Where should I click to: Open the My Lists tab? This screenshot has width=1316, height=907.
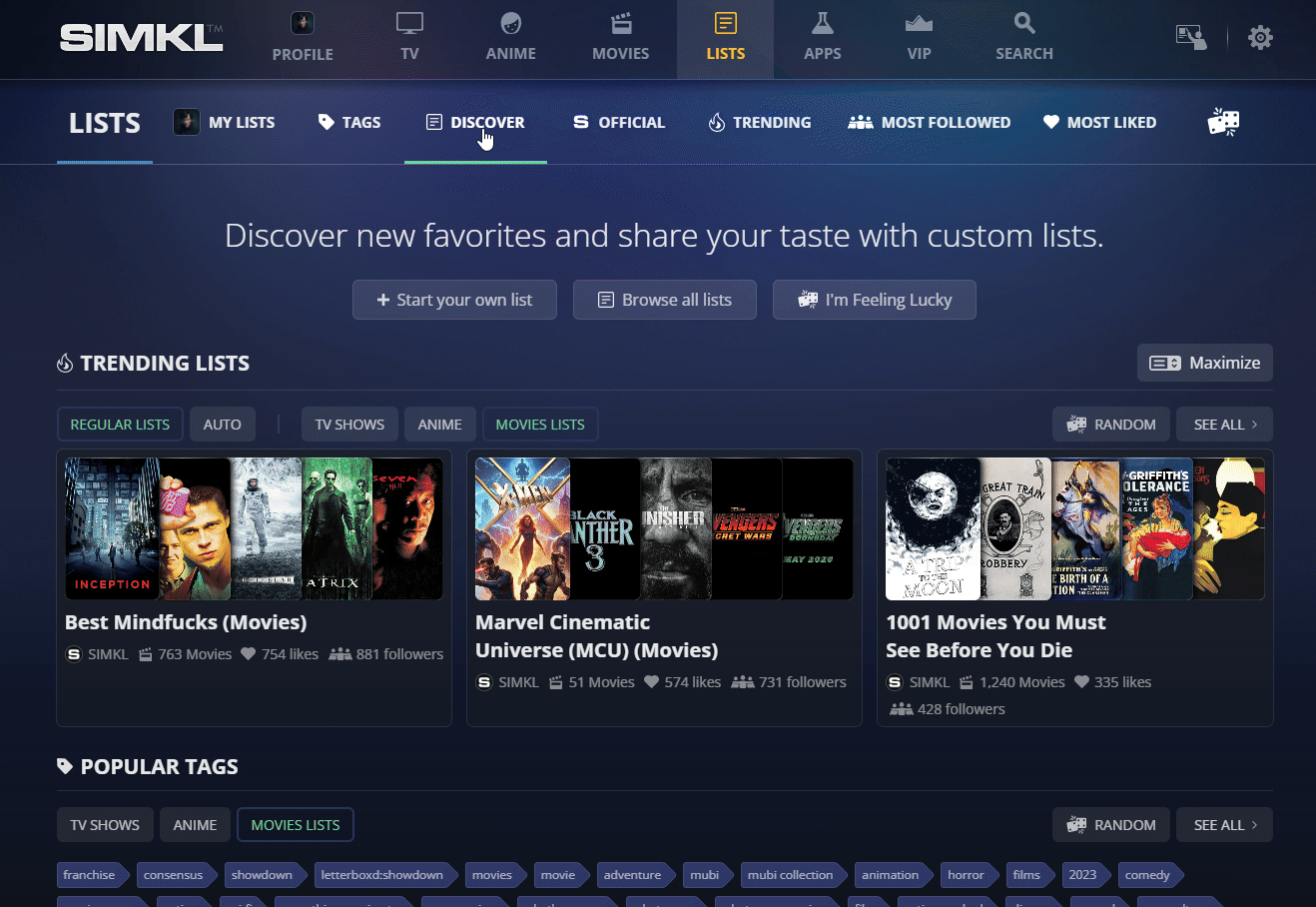[x=225, y=122]
